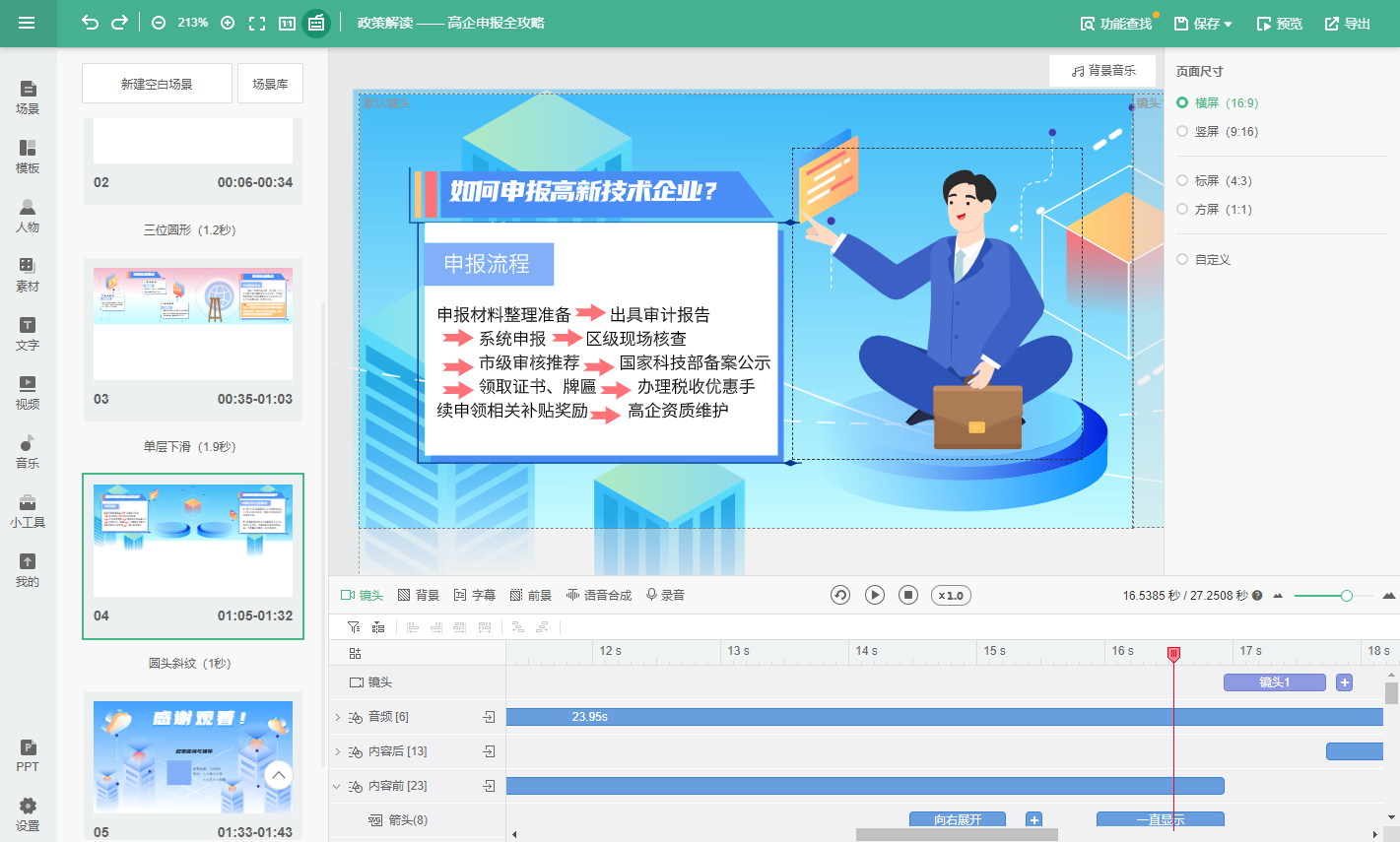The height and width of the screenshot is (842, 1400).
Task: Add camera with plus after 镜头1
Action: [1344, 682]
